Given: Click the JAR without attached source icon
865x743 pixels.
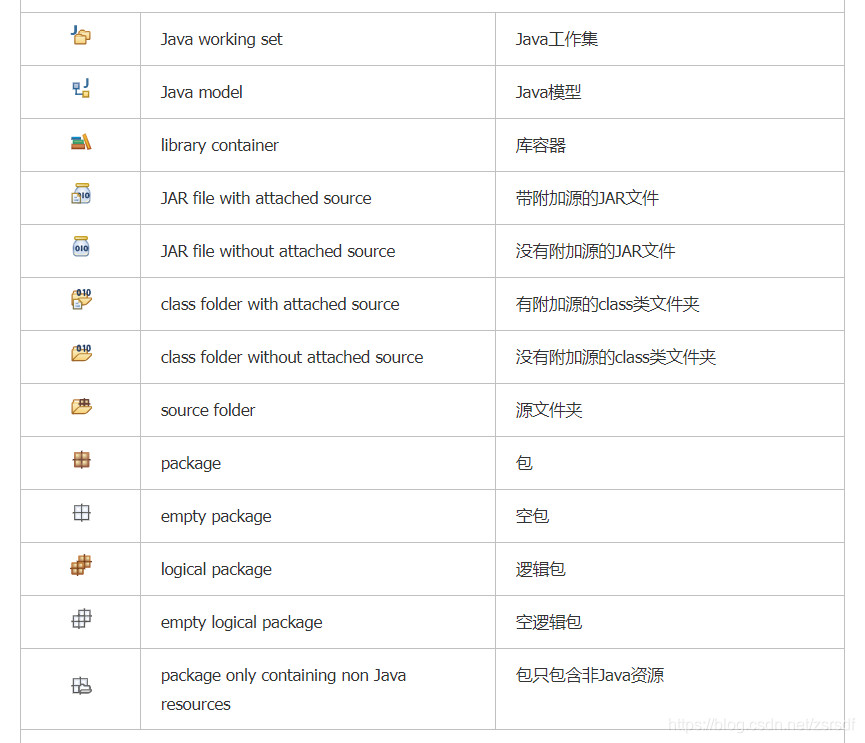Looking at the screenshot, I should [81, 247].
